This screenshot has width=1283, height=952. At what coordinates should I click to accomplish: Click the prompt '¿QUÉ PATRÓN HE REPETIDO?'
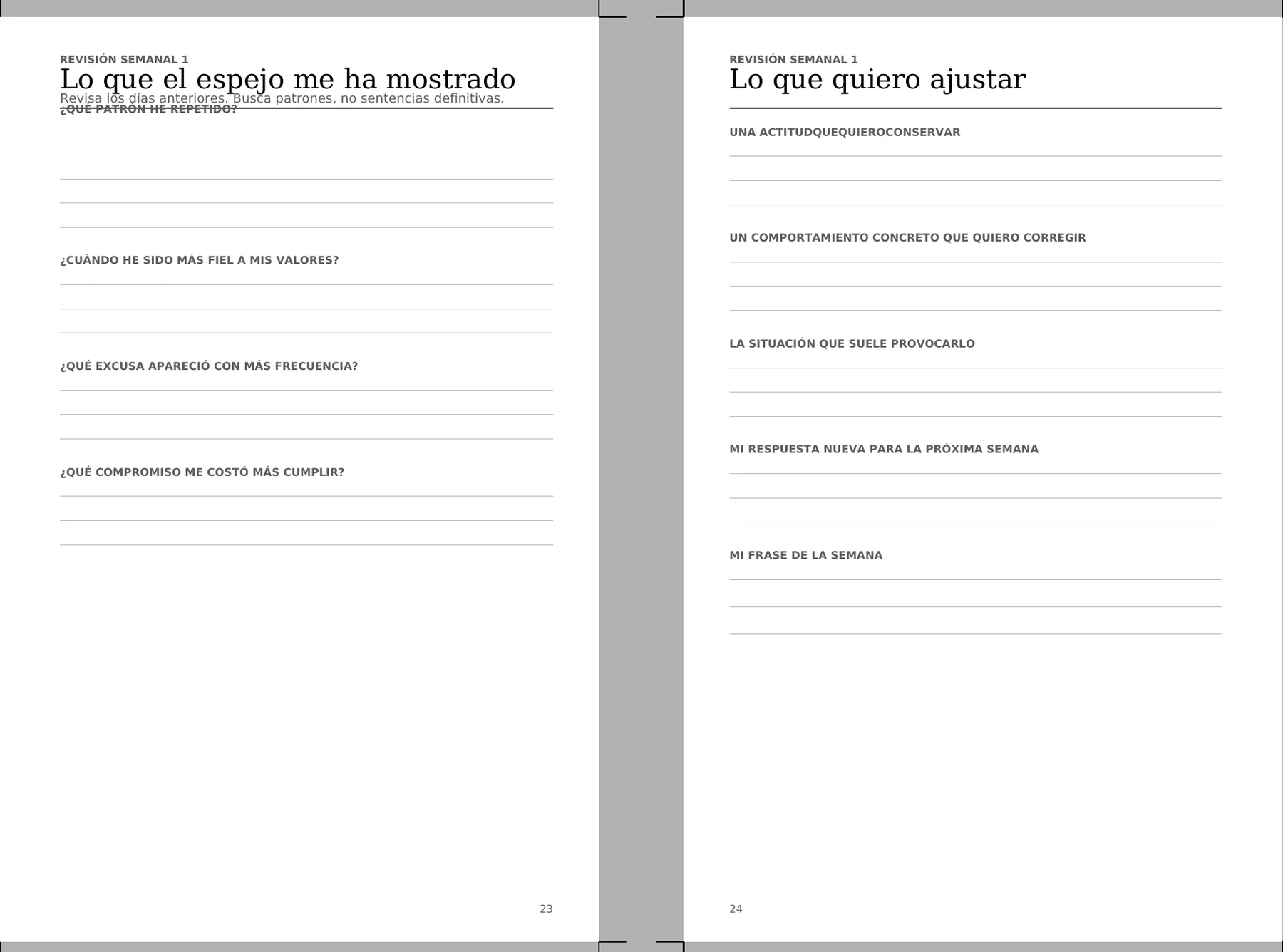148,110
